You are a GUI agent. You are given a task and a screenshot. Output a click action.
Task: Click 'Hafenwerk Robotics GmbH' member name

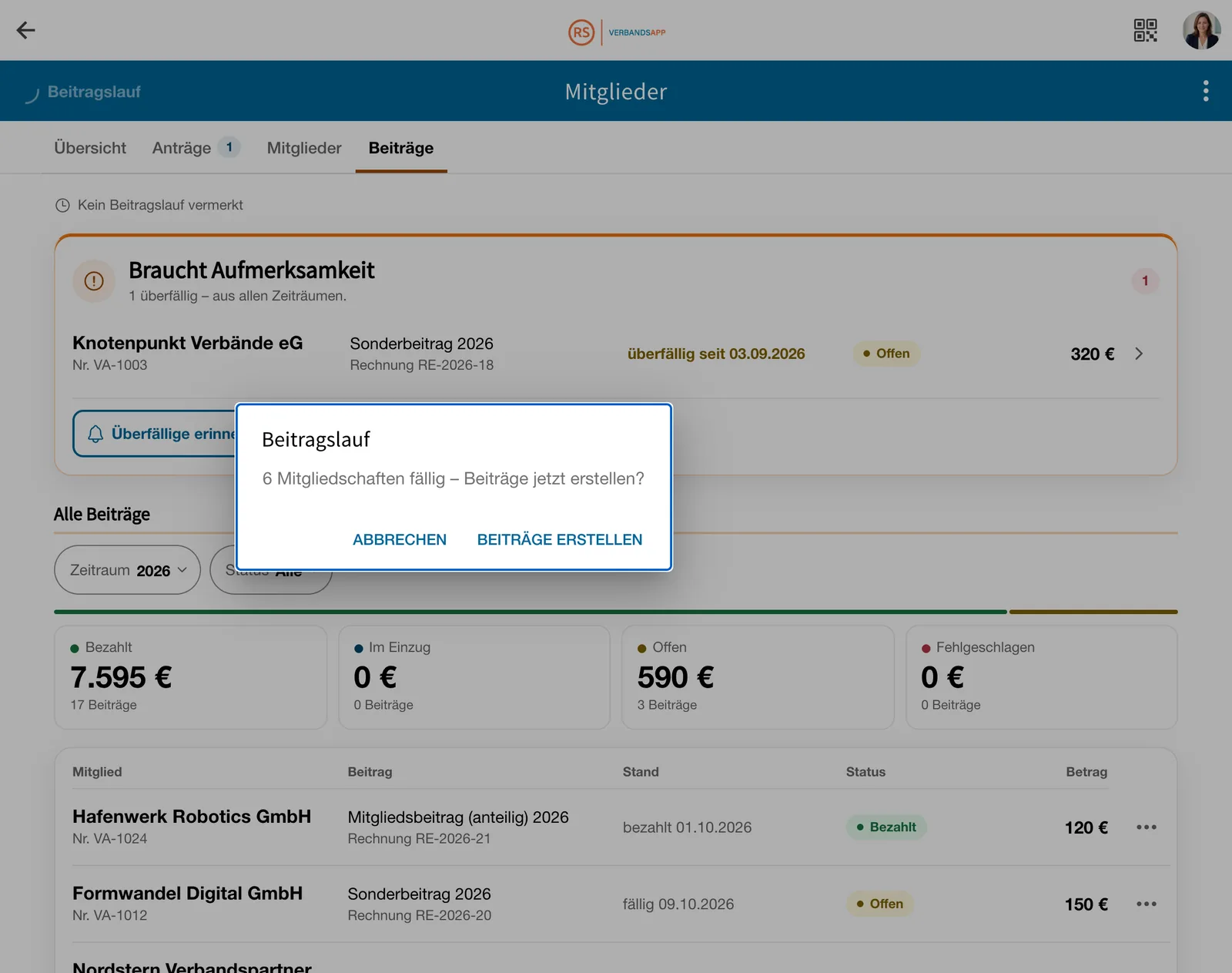click(192, 817)
